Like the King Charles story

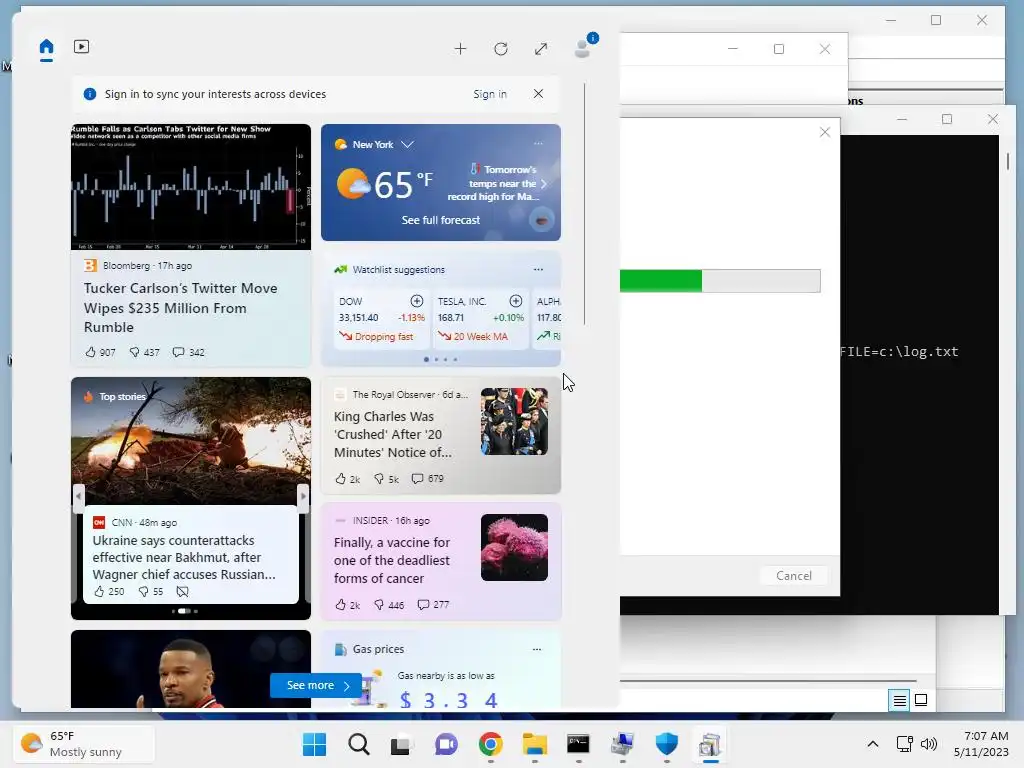tap(347, 479)
